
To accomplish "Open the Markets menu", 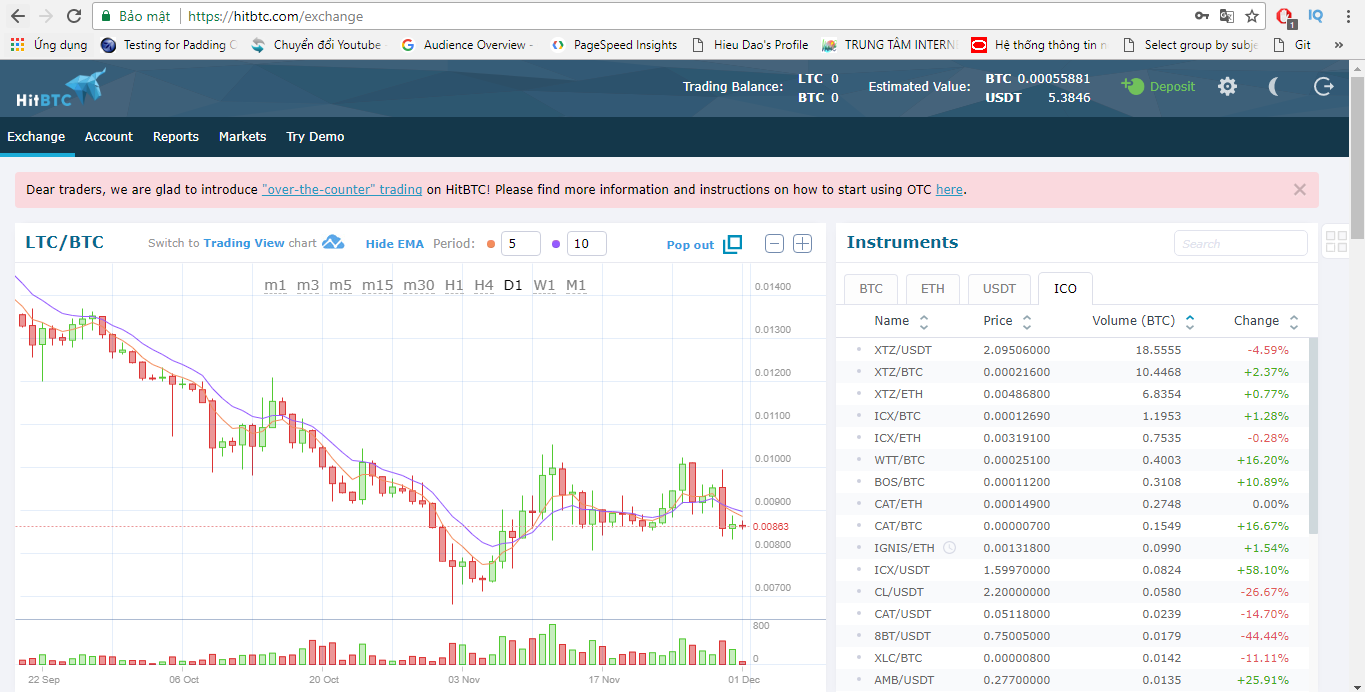I will point(242,137).
